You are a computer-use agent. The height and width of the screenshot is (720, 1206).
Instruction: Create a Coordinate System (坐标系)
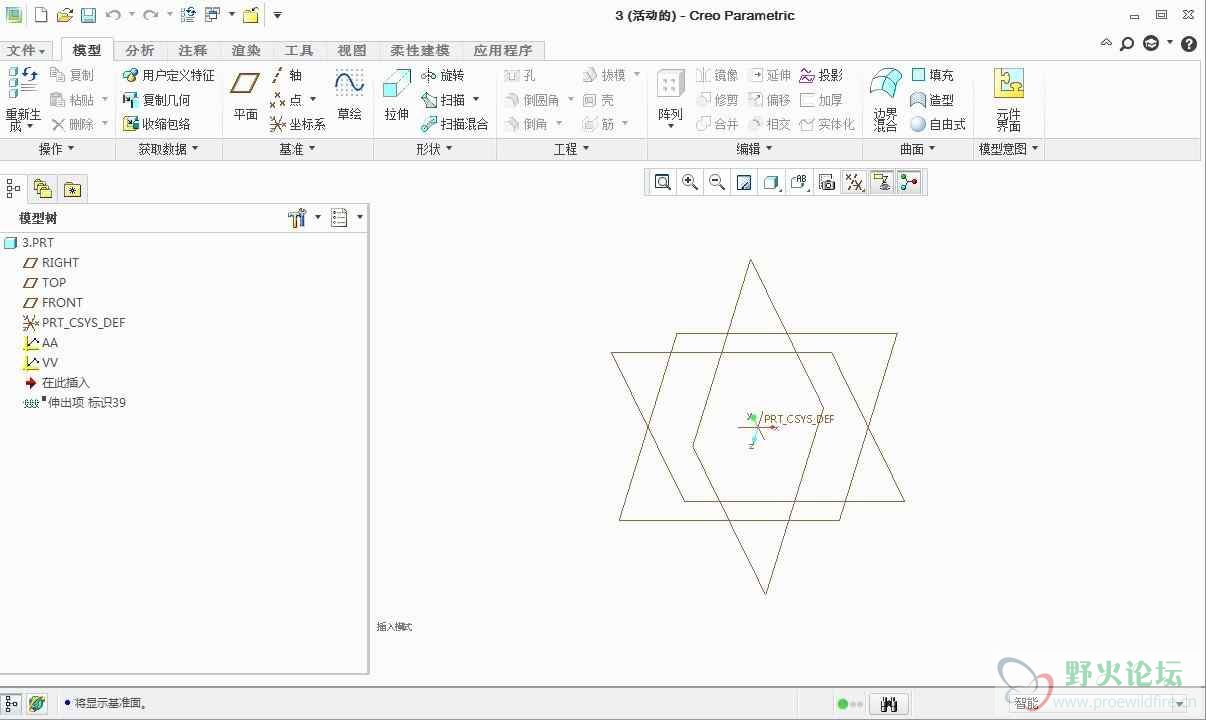298,124
